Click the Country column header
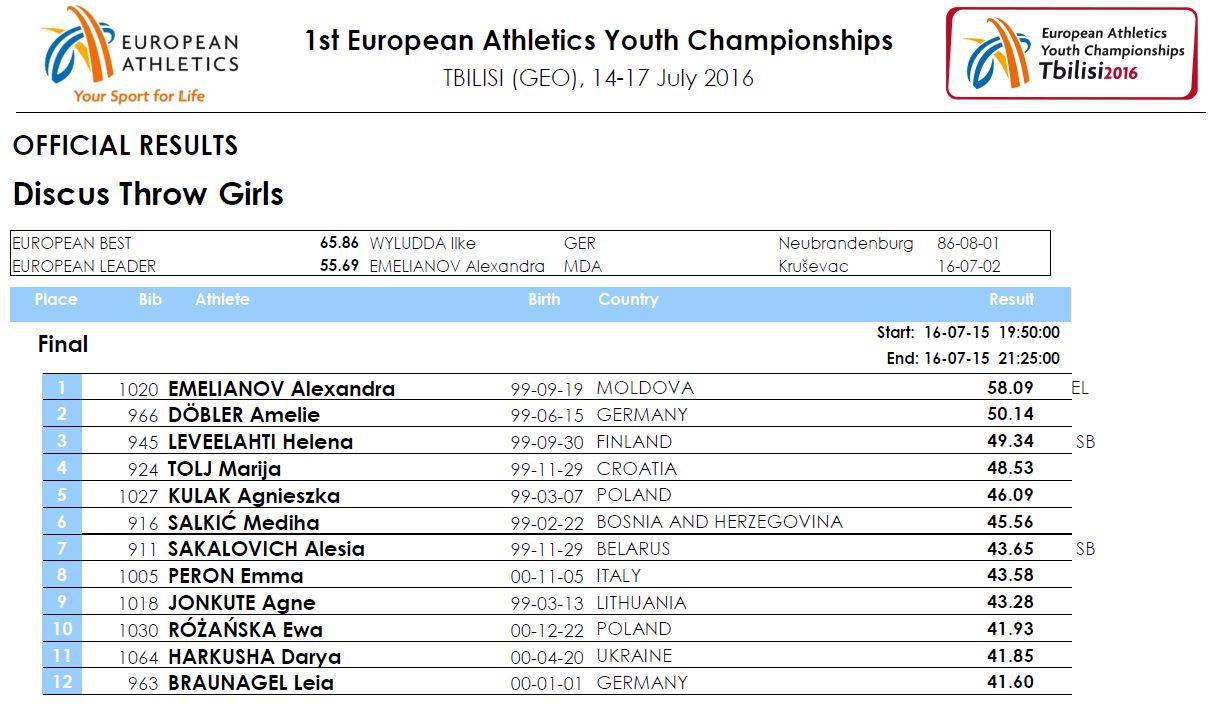The height and width of the screenshot is (704, 1211). (x=628, y=299)
